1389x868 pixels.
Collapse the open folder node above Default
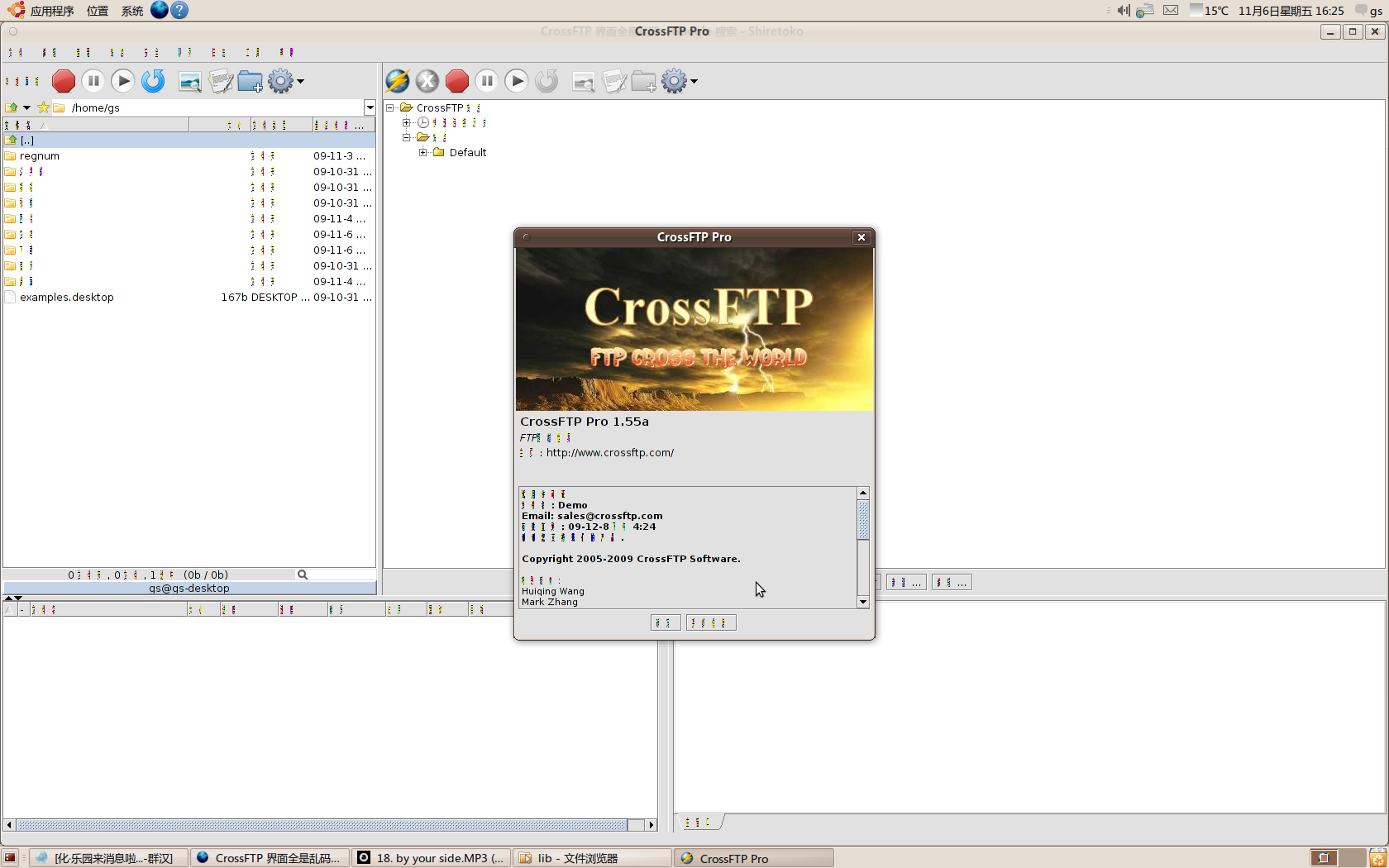[x=407, y=137]
